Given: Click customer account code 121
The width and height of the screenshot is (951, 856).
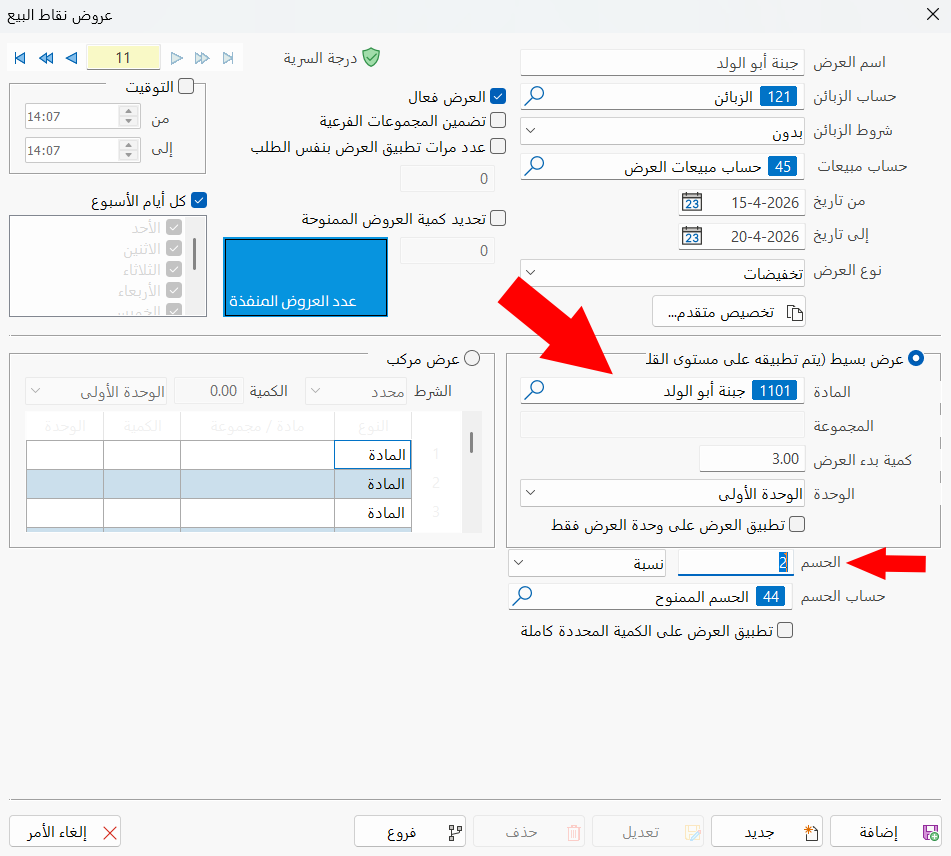Looking at the screenshot, I should 778,96.
